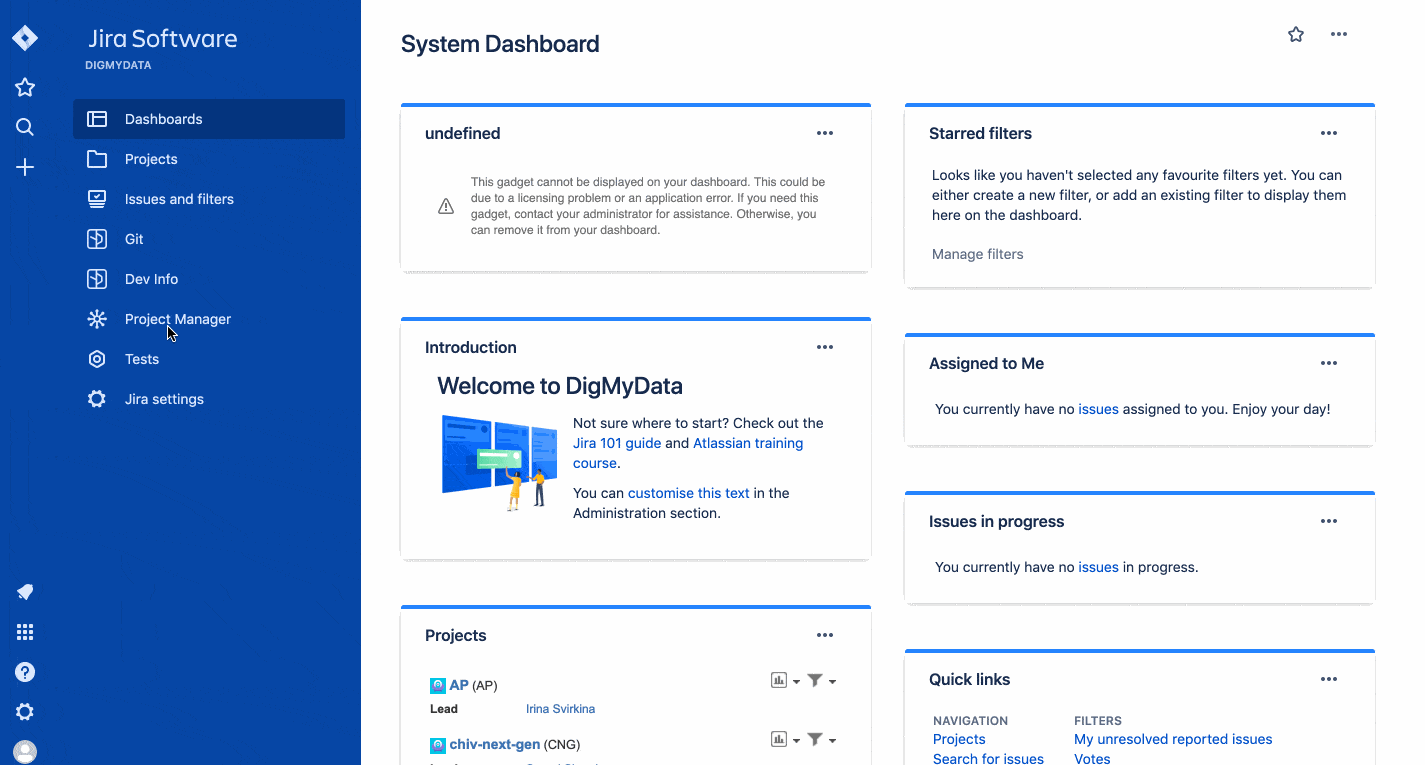Select Projects in the navigation sidebar
This screenshot has width=1425, height=765.
pos(151,159)
